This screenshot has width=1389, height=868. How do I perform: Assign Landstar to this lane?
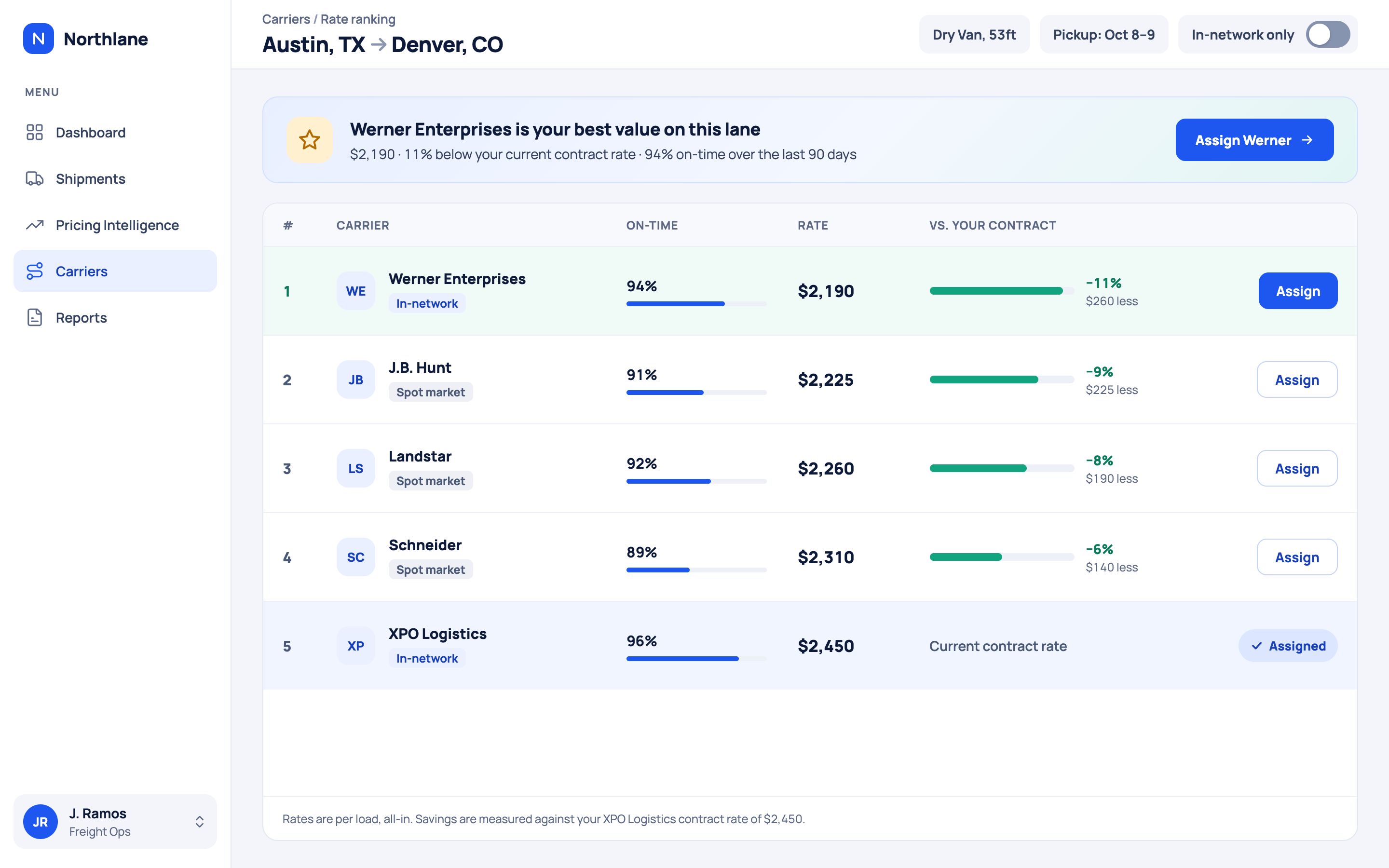click(x=1296, y=468)
